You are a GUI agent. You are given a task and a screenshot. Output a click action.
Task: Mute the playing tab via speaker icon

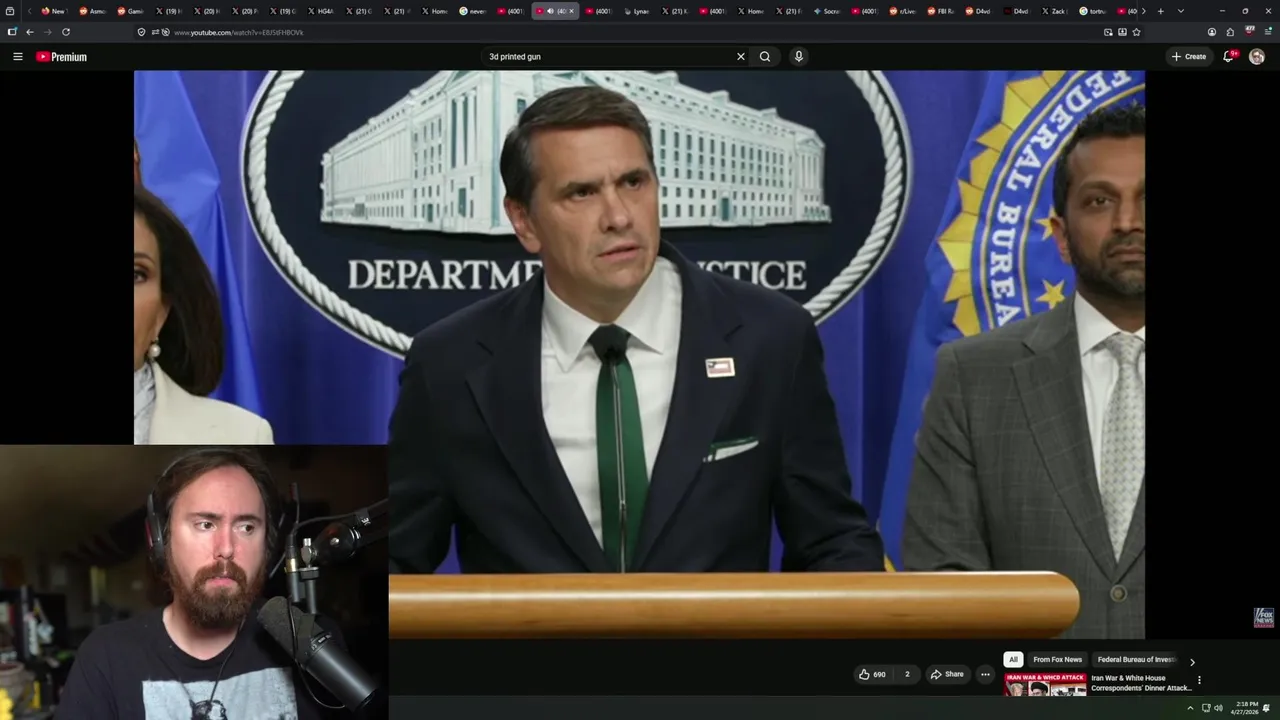pyautogui.click(x=550, y=11)
